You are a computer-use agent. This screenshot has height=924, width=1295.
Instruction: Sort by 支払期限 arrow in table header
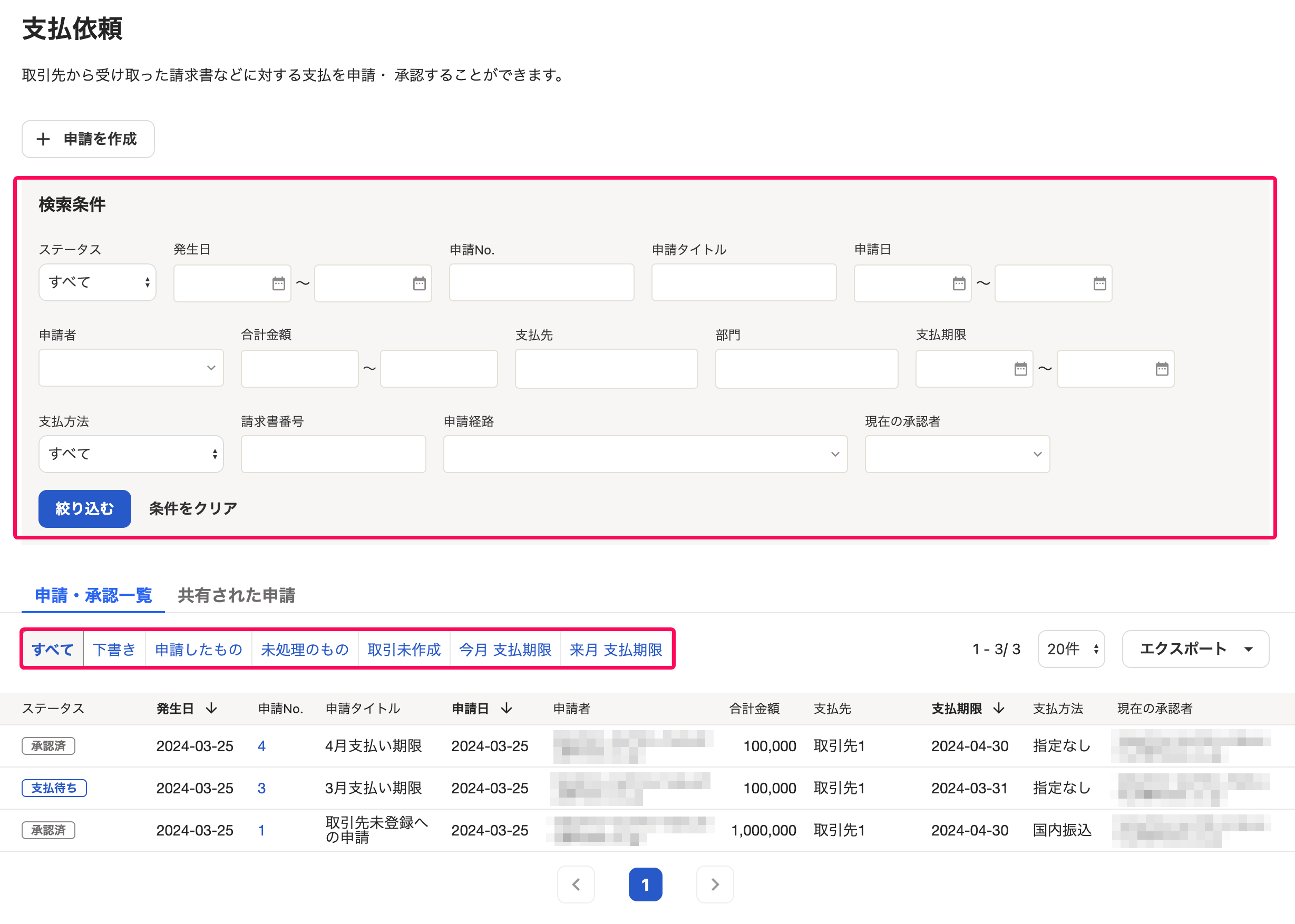click(998, 709)
